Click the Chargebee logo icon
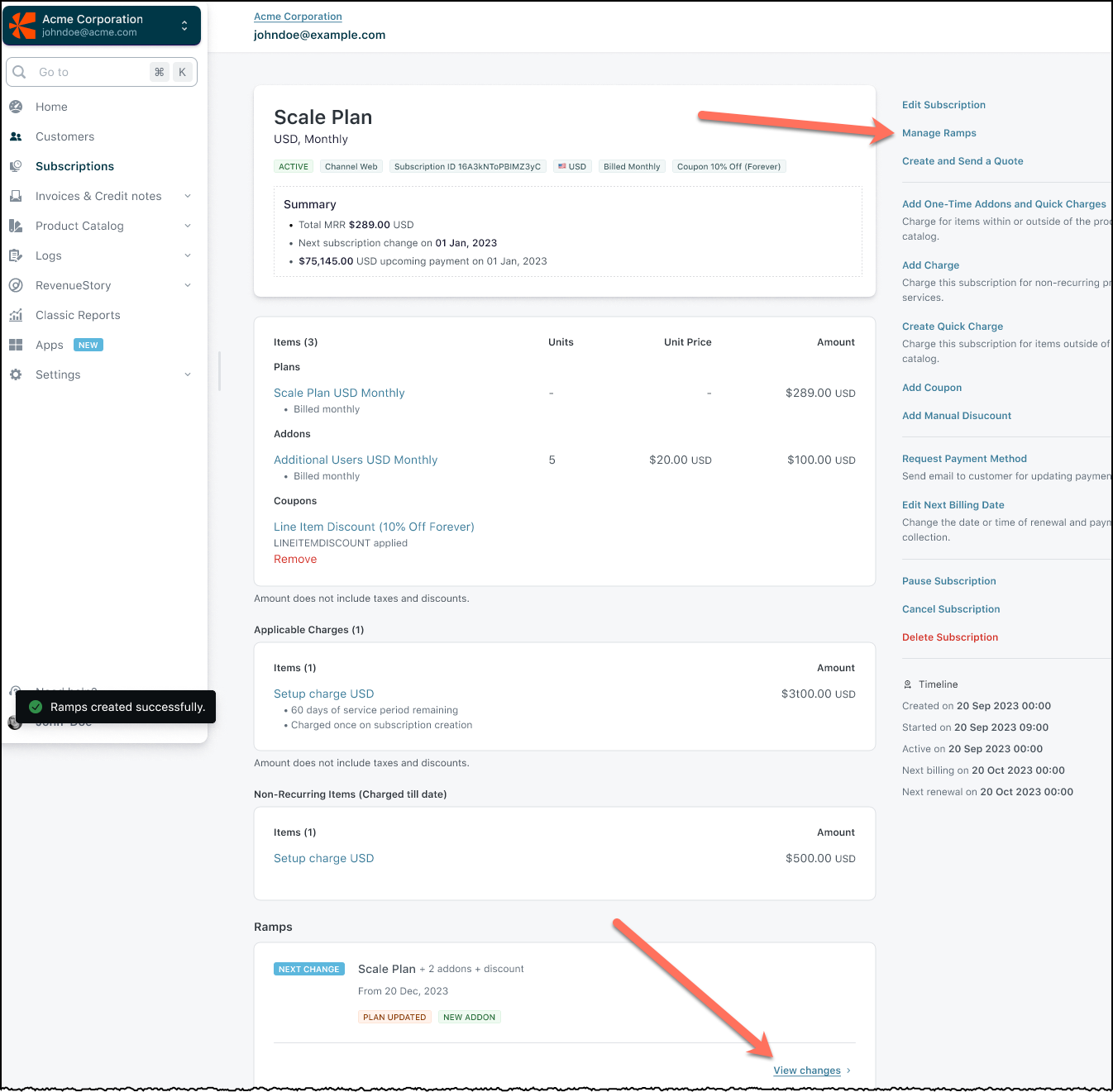1113x1092 pixels. pyautogui.click(x=22, y=26)
